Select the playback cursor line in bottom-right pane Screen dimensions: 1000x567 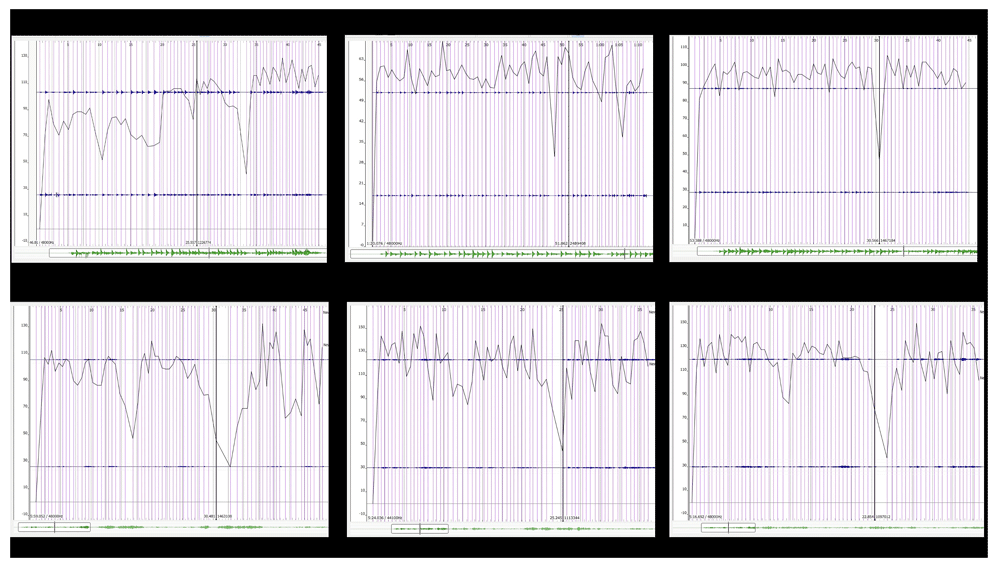(x=874, y=411)
